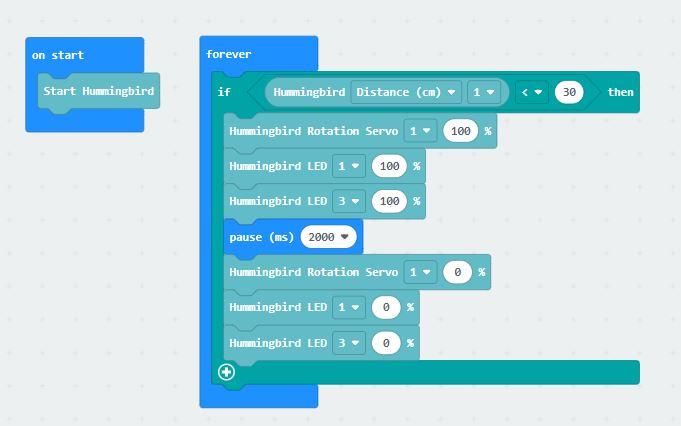Image resolution: width=681 pixels, height=426 pixels.
Task: Open port 3 dropdown of LED 100% block
Action: (349, 201)
